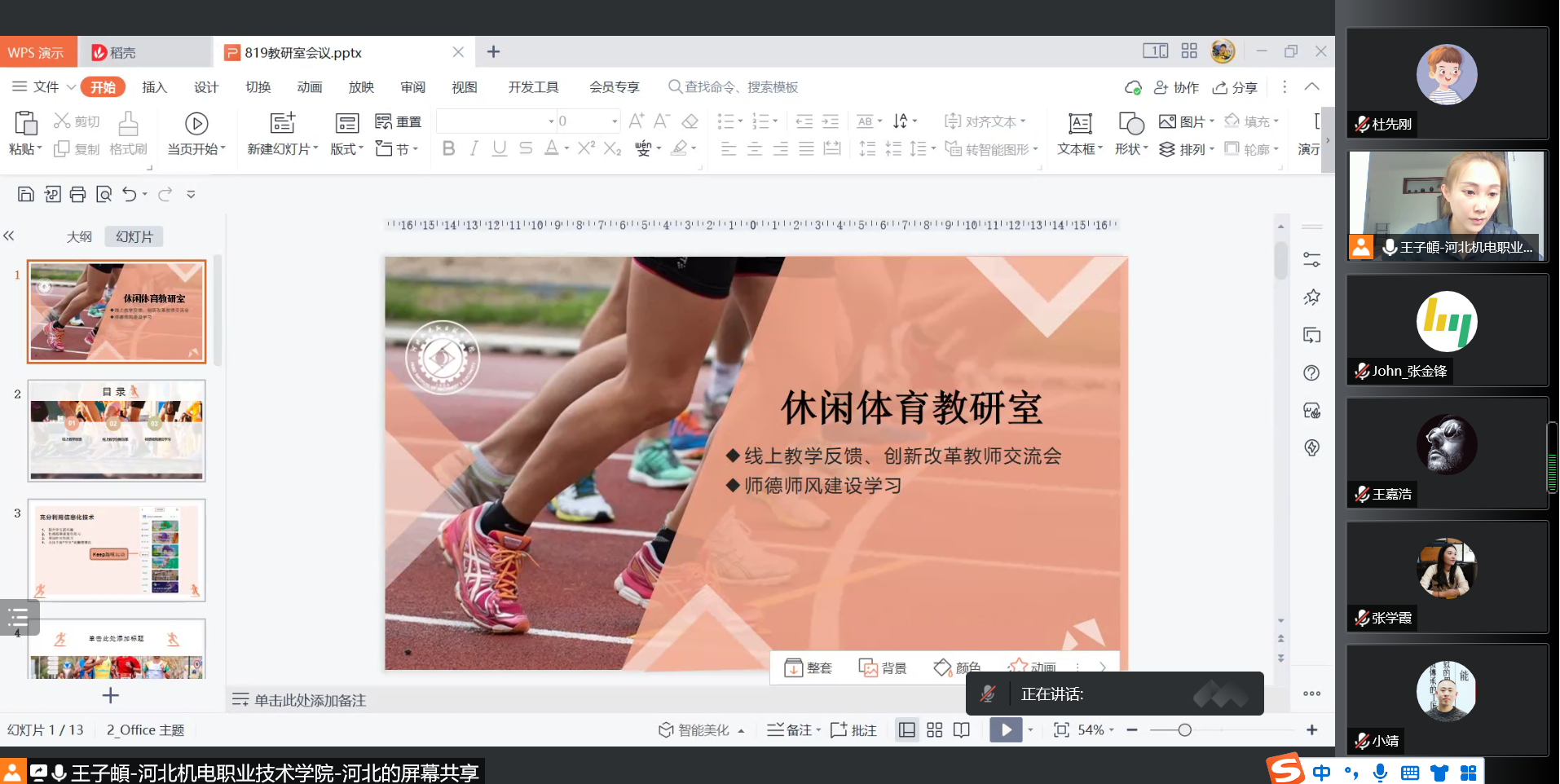Click the Format Painter (格式刷) icon
Image resolution: width=1560 pixels, height=784 pixels.
(128, 123)
